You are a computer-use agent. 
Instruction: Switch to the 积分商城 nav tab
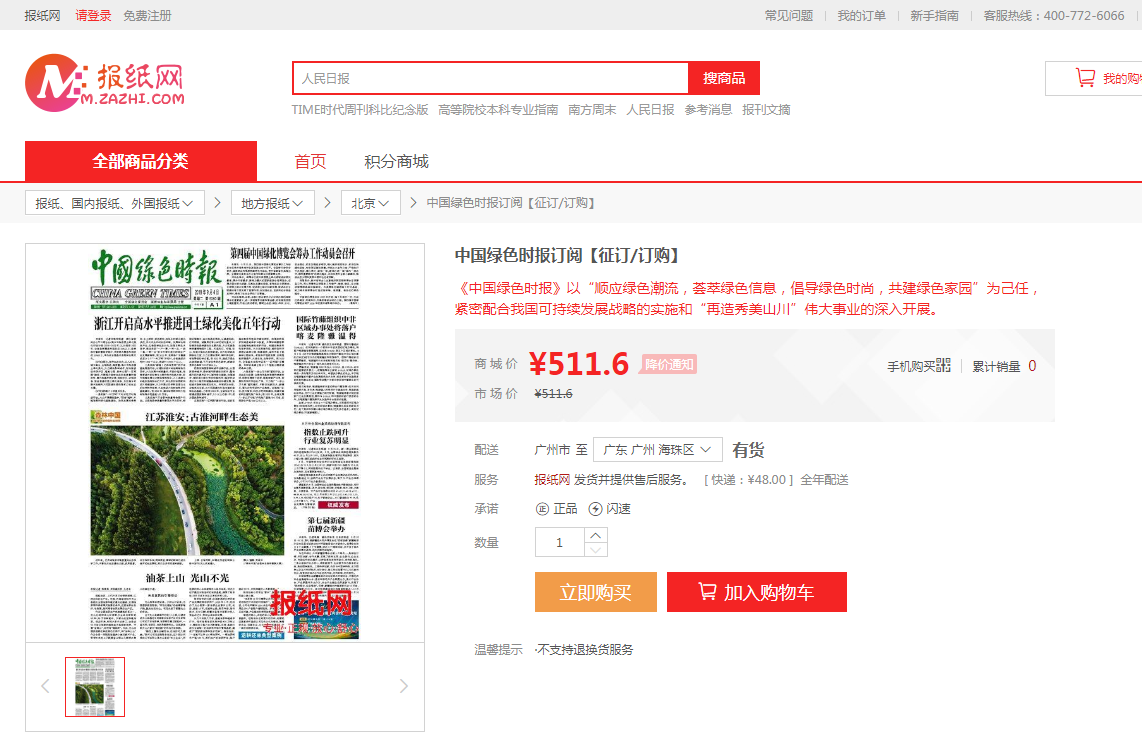coord(396,161)
